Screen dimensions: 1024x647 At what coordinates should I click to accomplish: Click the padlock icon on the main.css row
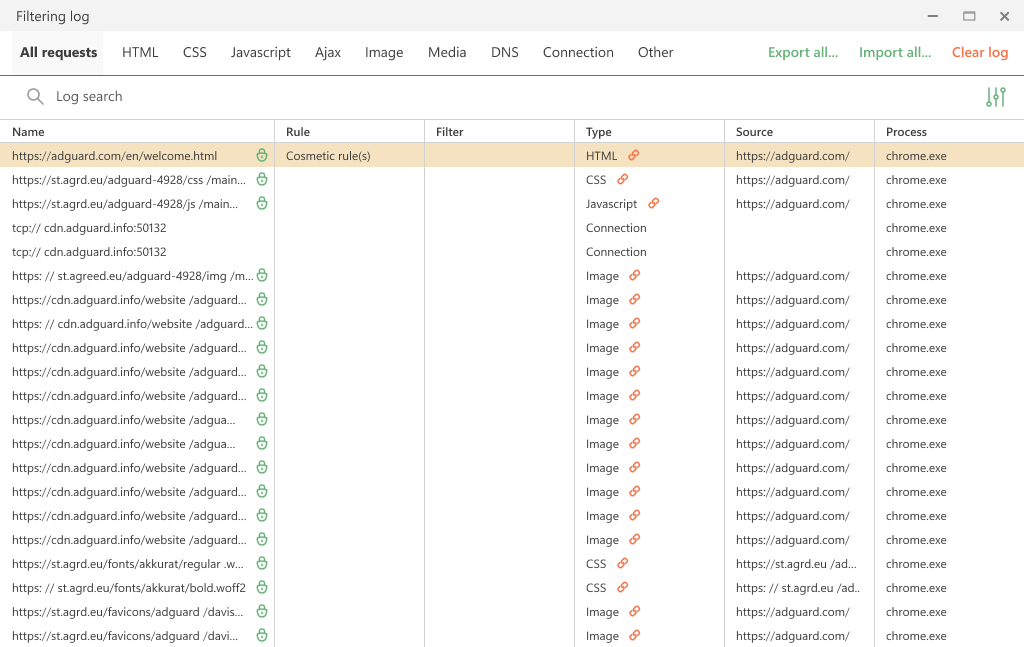[x=261, y=179]
